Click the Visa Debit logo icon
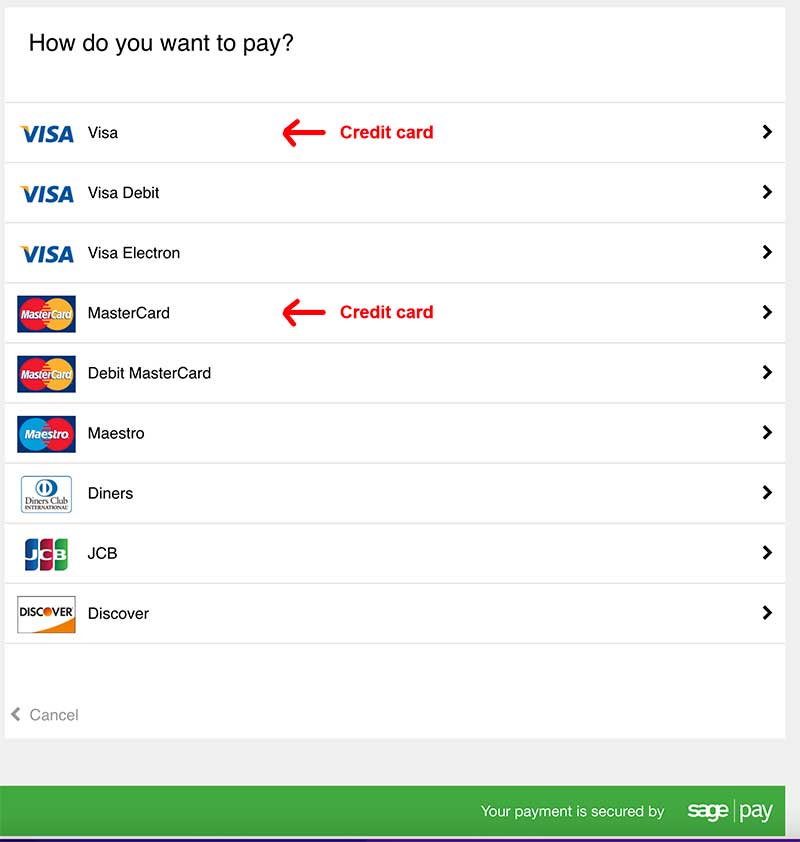The image size is (800, 842). coord(46,193)
